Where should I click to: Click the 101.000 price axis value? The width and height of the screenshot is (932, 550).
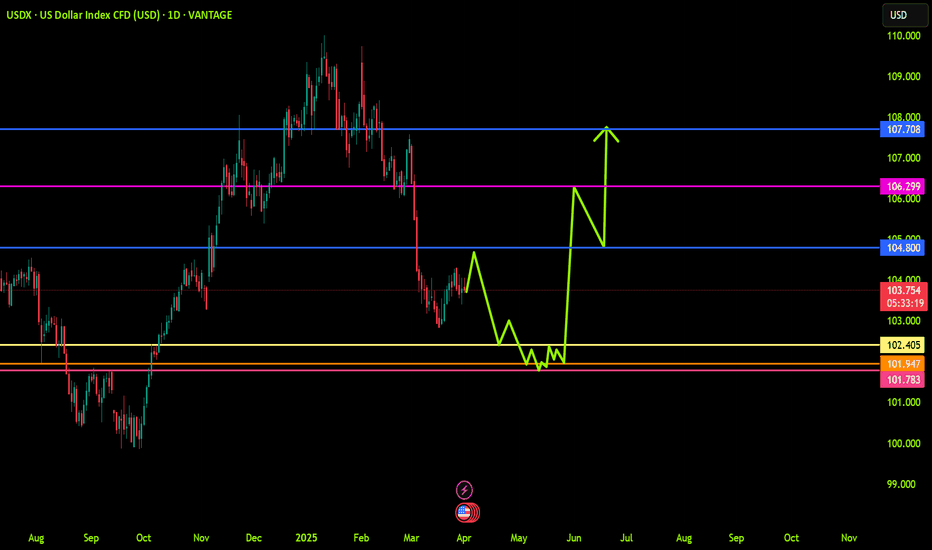tap(903, 403)
